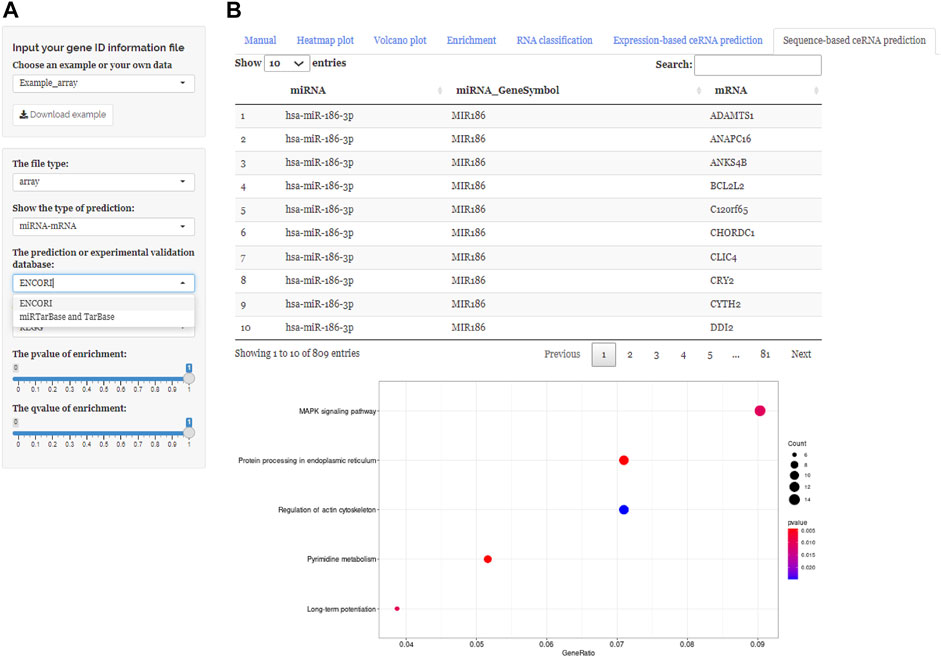
Task: Go to page 4 of results
Action: tap(683, 355)
